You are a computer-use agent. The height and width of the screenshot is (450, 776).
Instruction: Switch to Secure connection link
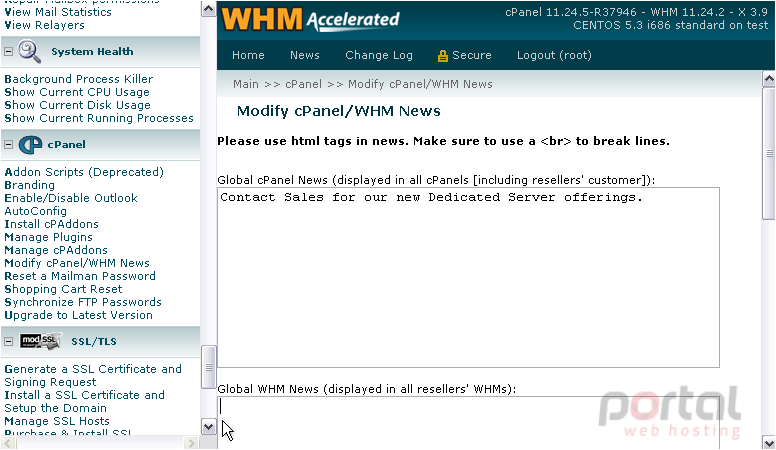tap(472, 55)
